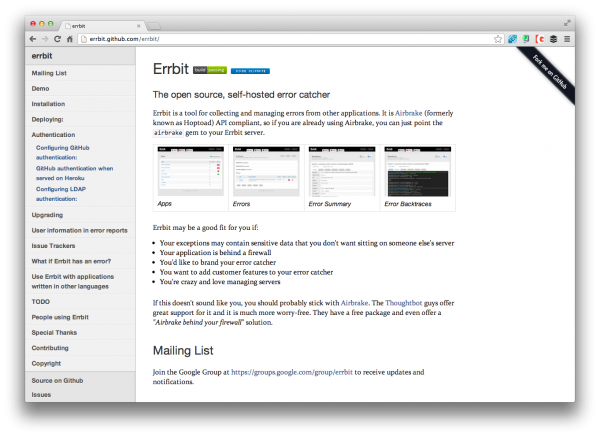600x437 pixels.
Task: Open GitHub authentication when served on Heroku
Action: tap(74, 173)
